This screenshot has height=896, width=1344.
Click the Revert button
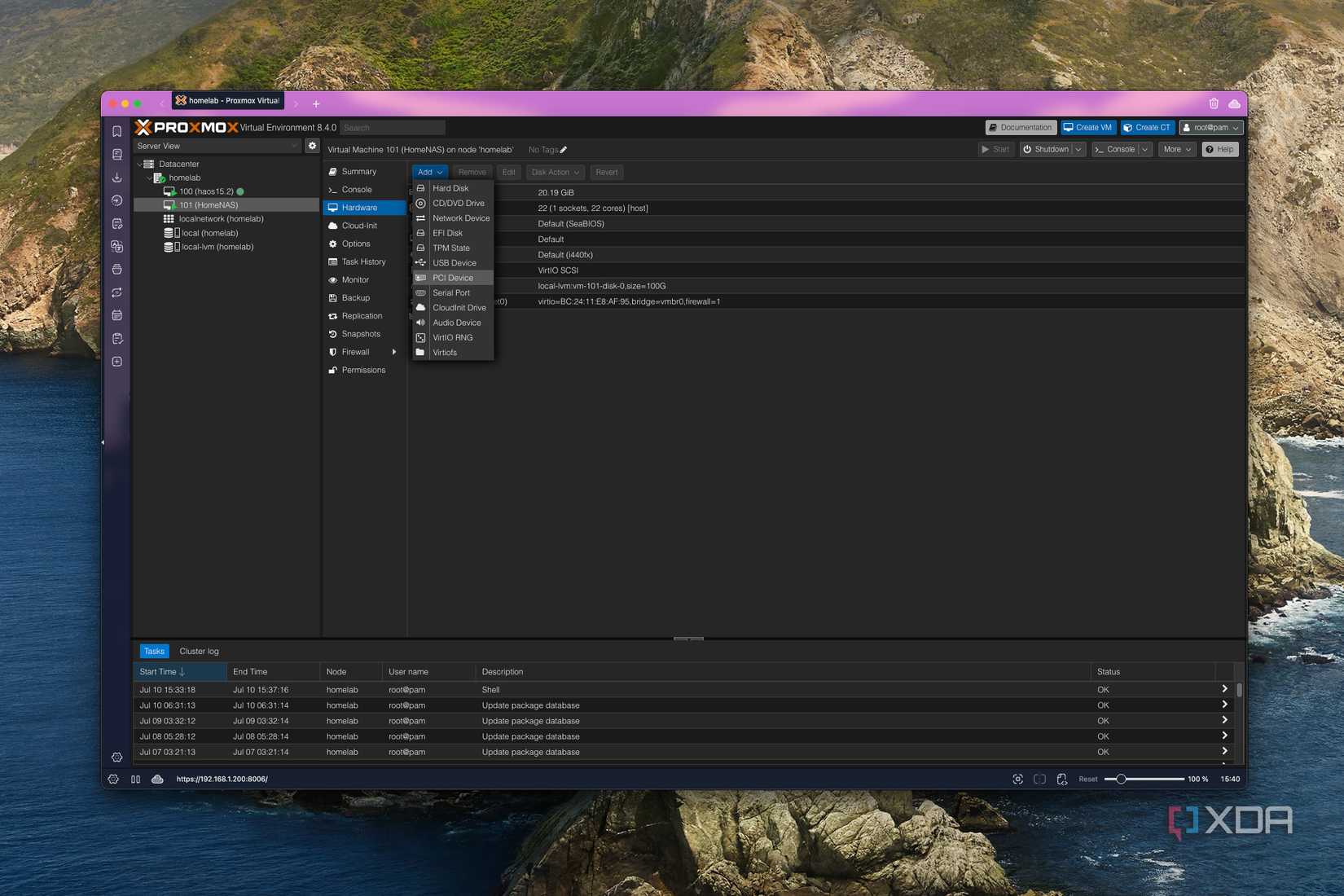tap(606, 172)
